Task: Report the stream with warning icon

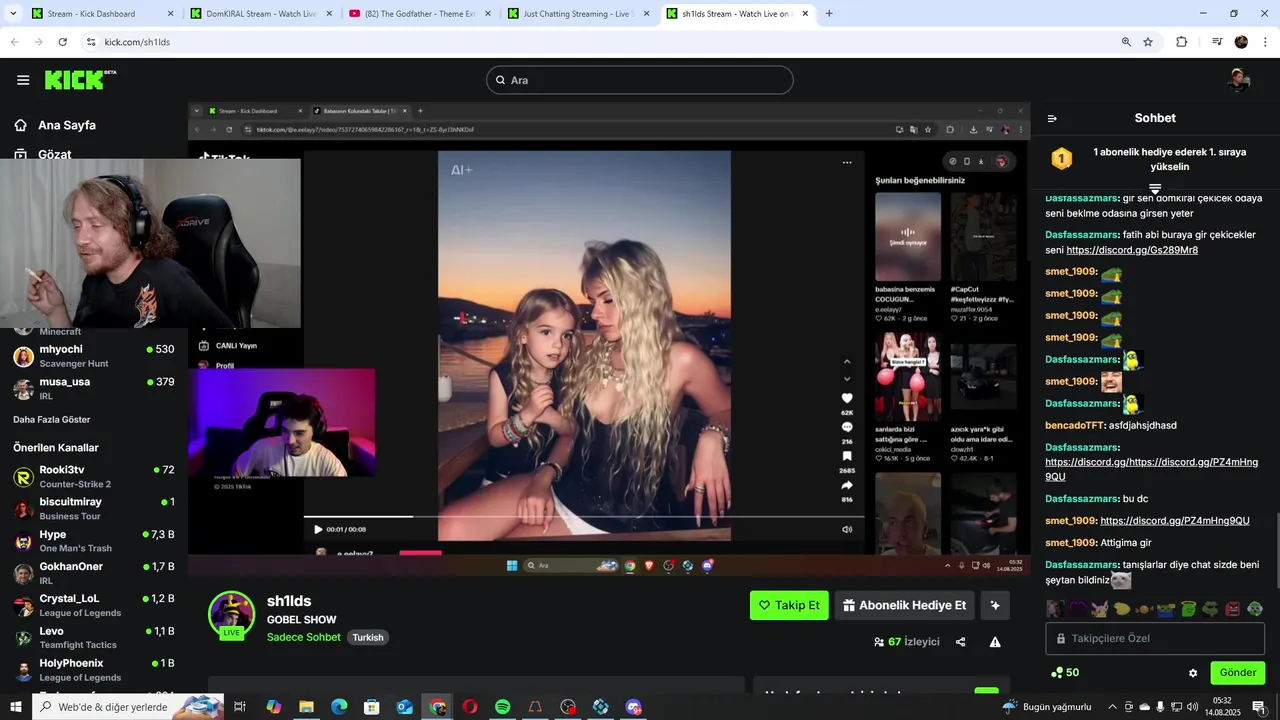Action: (x=995, y=642)
